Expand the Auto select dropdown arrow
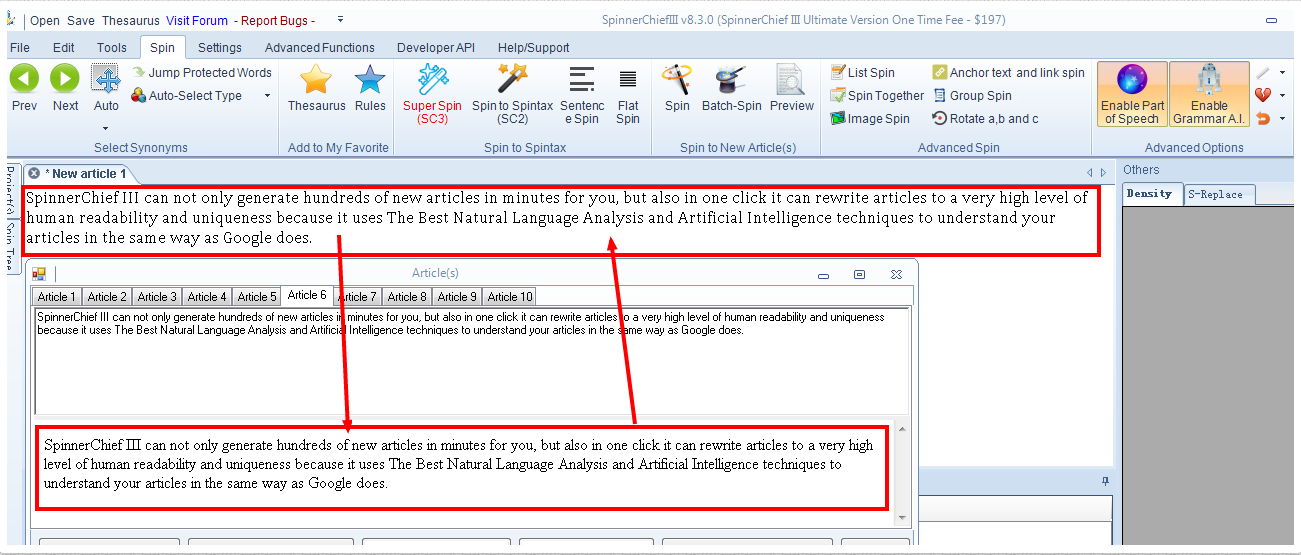1301x555 pixels. tap(106, 128)
